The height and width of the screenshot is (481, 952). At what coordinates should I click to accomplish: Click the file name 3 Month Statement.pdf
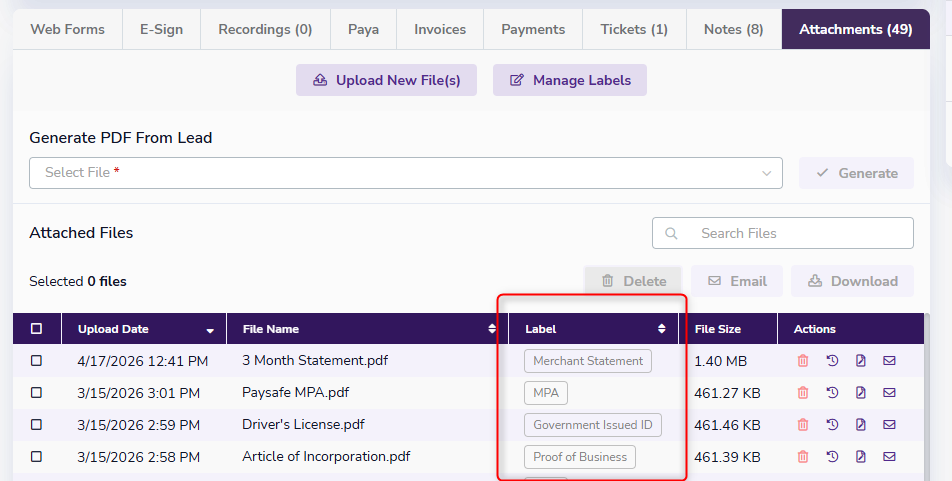(315, 360)
